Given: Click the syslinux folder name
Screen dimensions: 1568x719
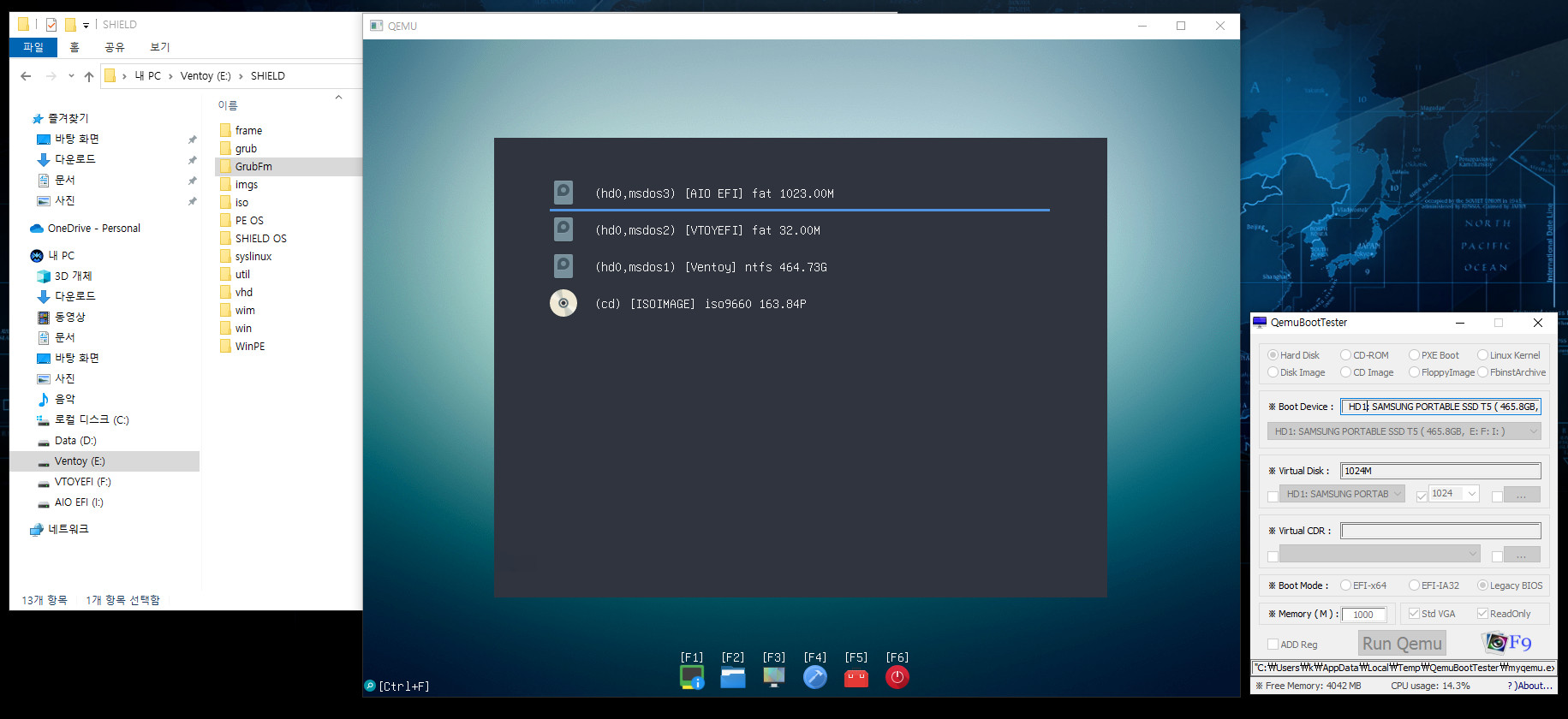Looking at the screenshot, I should (253, 256).
